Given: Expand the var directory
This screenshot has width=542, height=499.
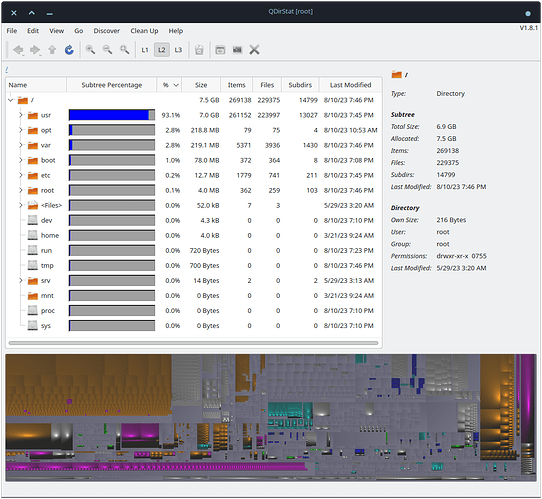Looking at the screenshot, I should coord(21,145).
